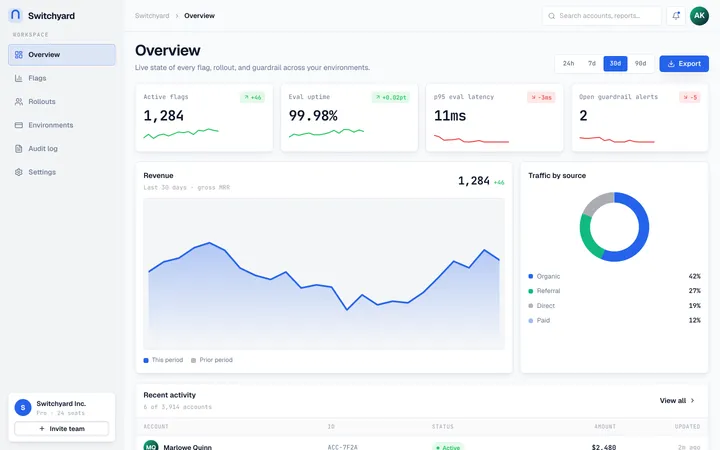Screen dimensions: 720x450
Task: Select the 7d time range
Action: [x=592, y=63]
